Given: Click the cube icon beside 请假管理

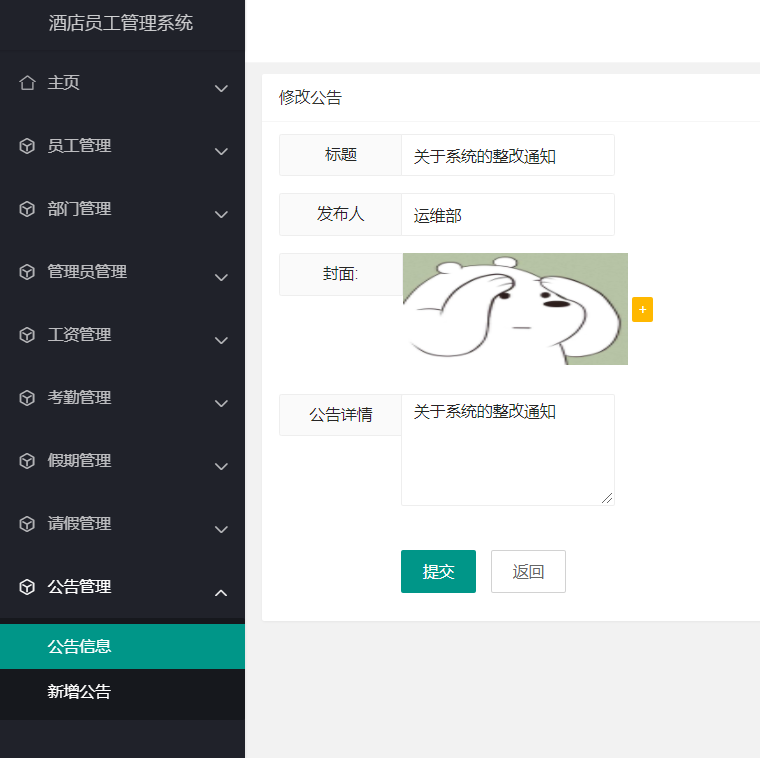Looking at the screenshot, I should (27, 523).
